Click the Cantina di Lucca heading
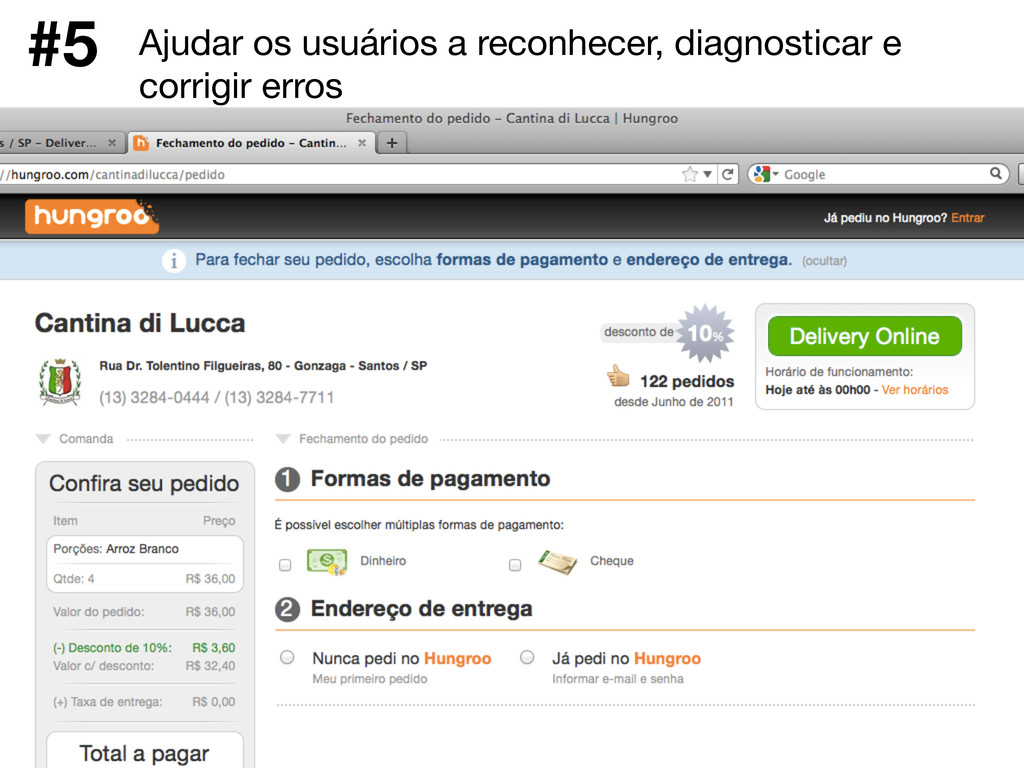 point(140,323)
